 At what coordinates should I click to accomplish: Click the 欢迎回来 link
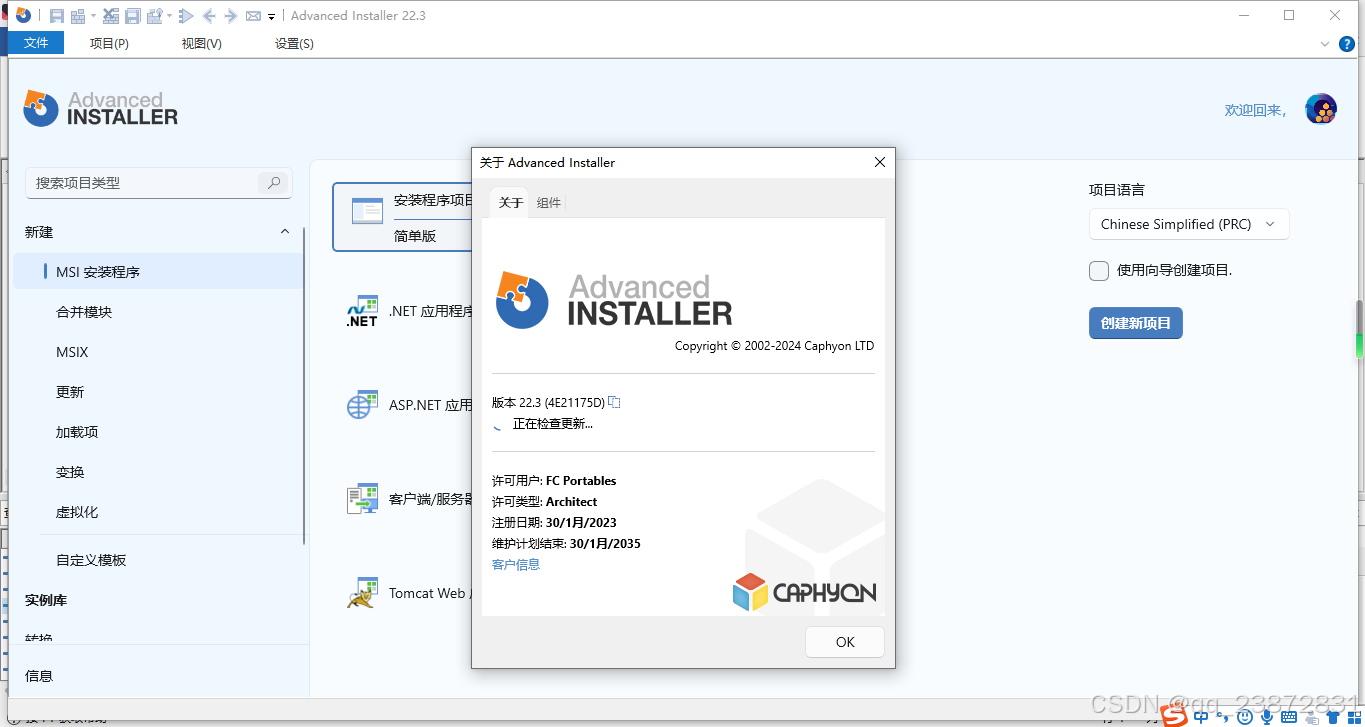(1255, 110)
